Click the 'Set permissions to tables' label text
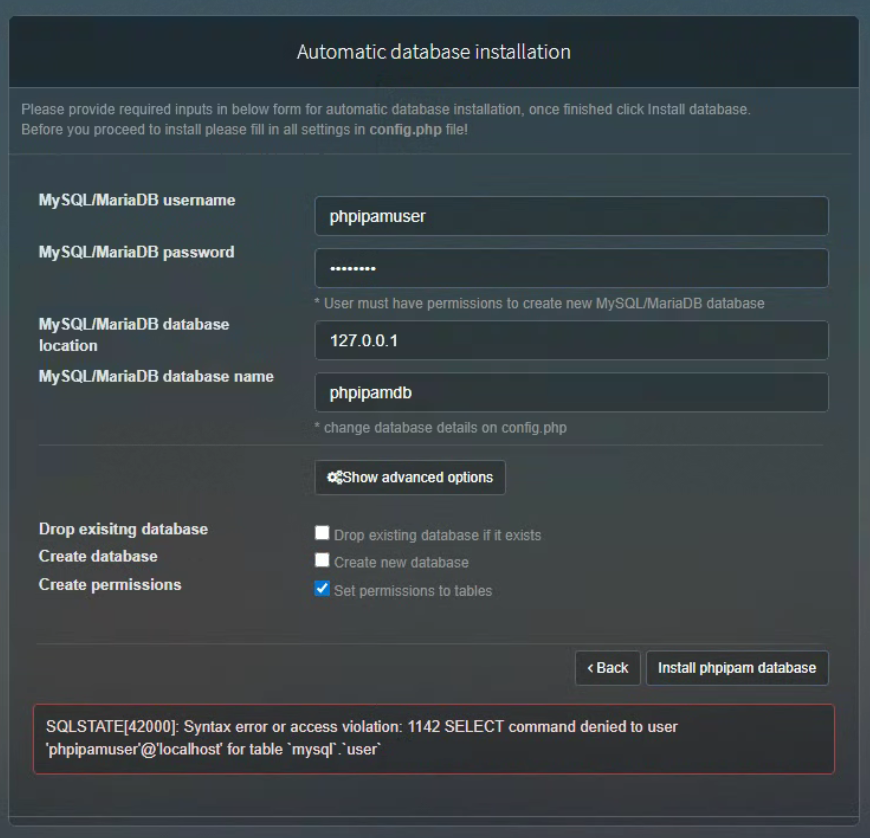Screen dimensions: 870x838 pos(413,591)
